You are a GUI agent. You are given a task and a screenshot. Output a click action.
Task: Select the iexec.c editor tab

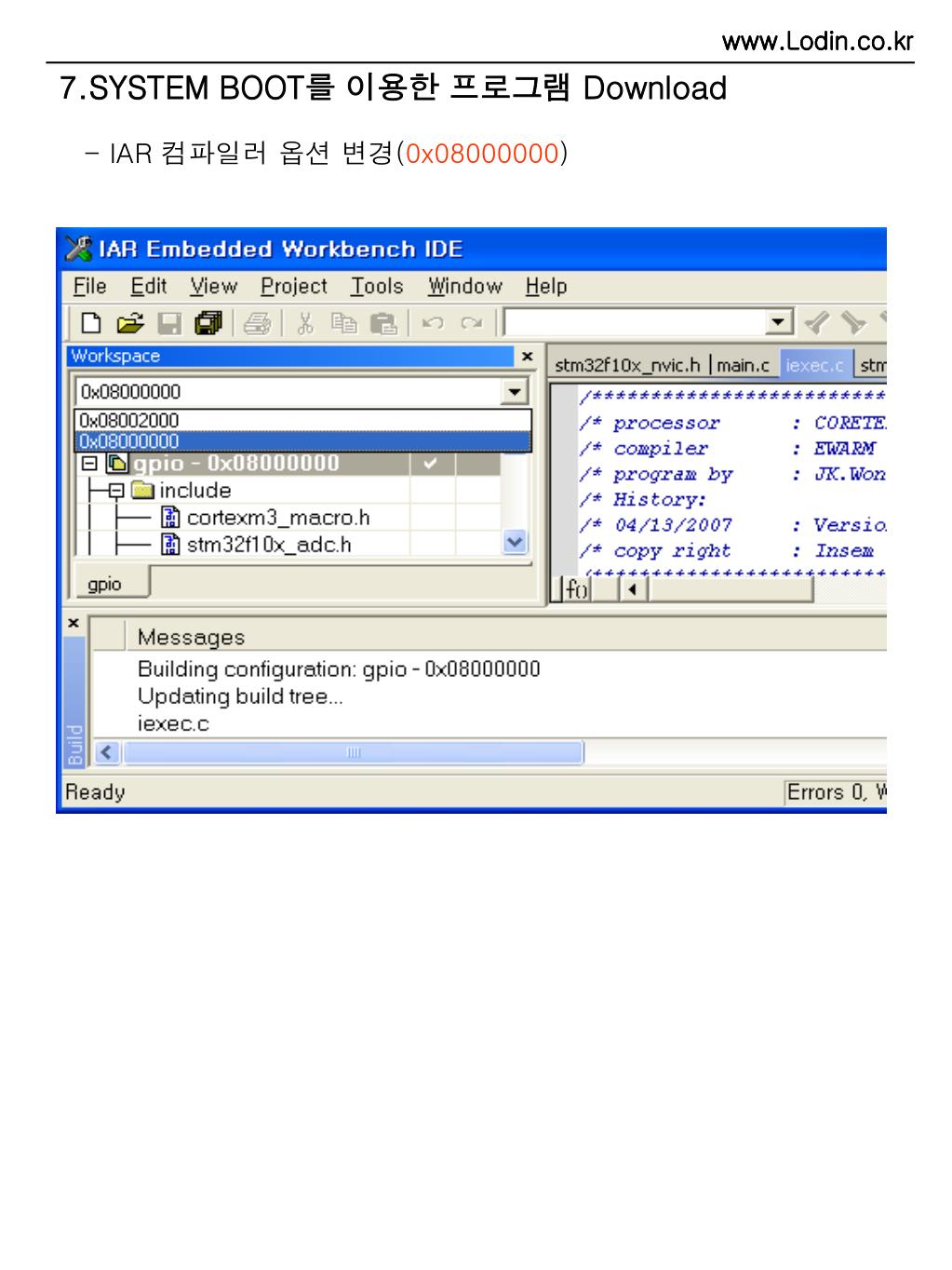click(x=815, y=365)
